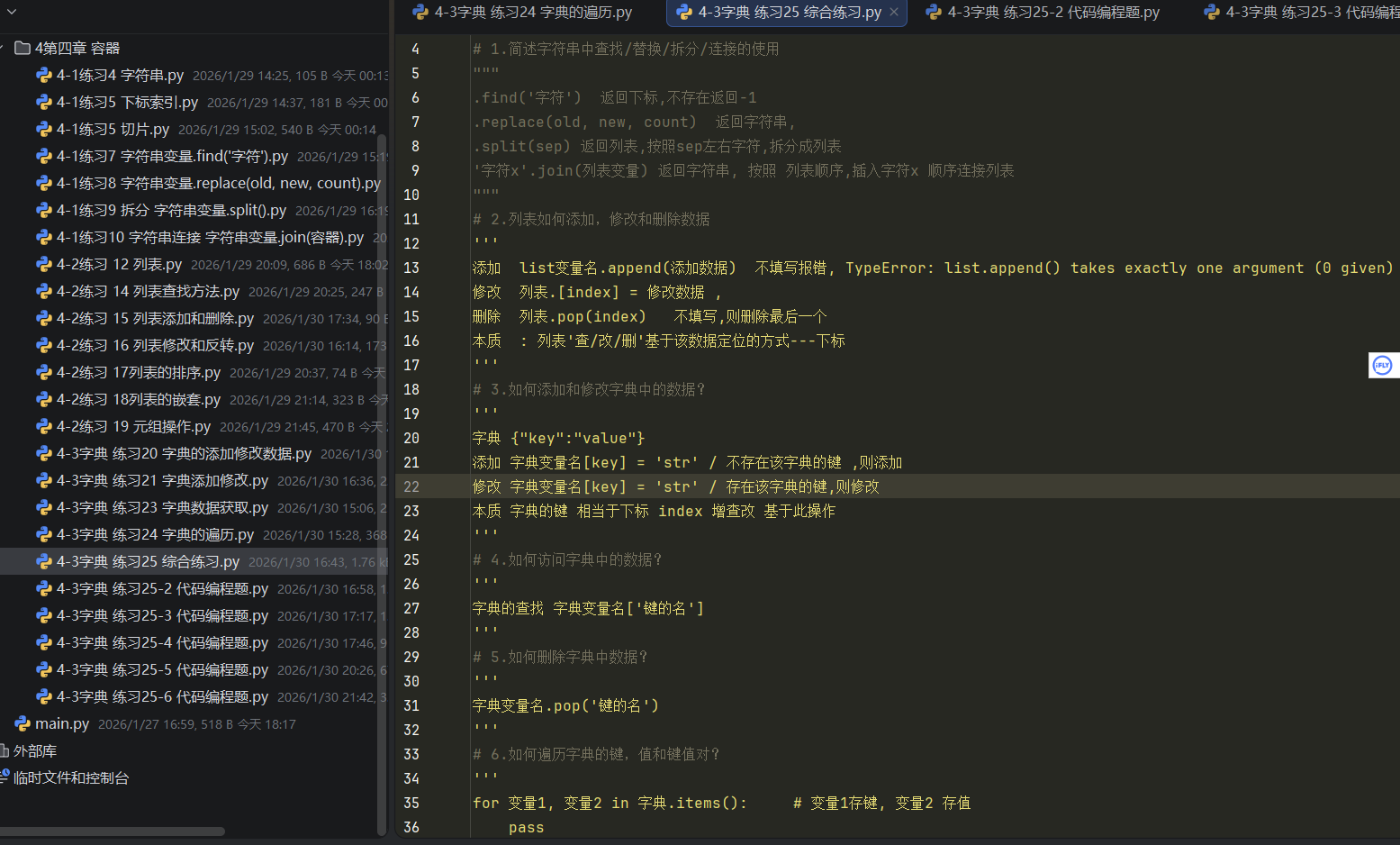Click Python icon beside 练习25-6 代码编程题.py

[x=44, y=696]
